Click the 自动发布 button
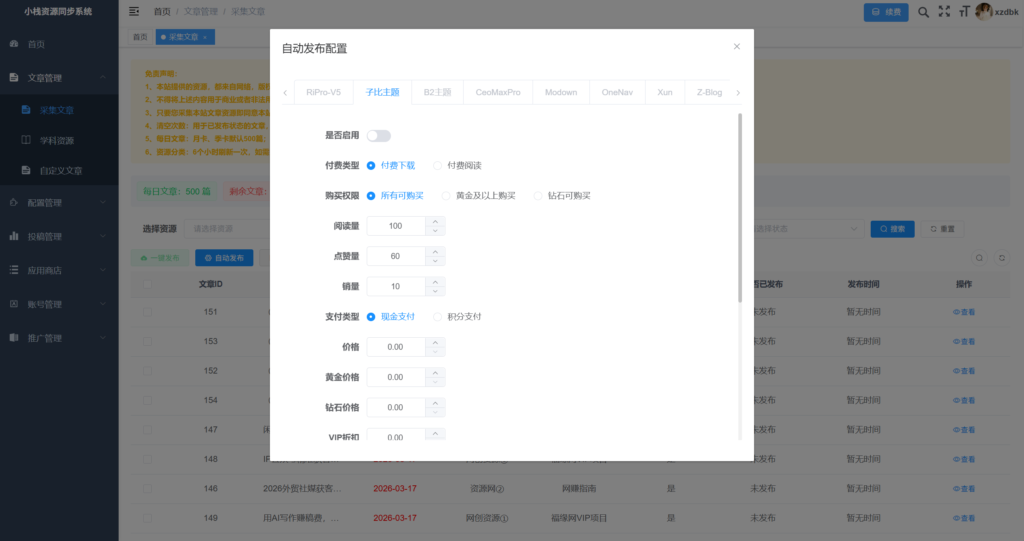Screen dimensions: 1024x541 pyautogui.click(x=224, y=258)
